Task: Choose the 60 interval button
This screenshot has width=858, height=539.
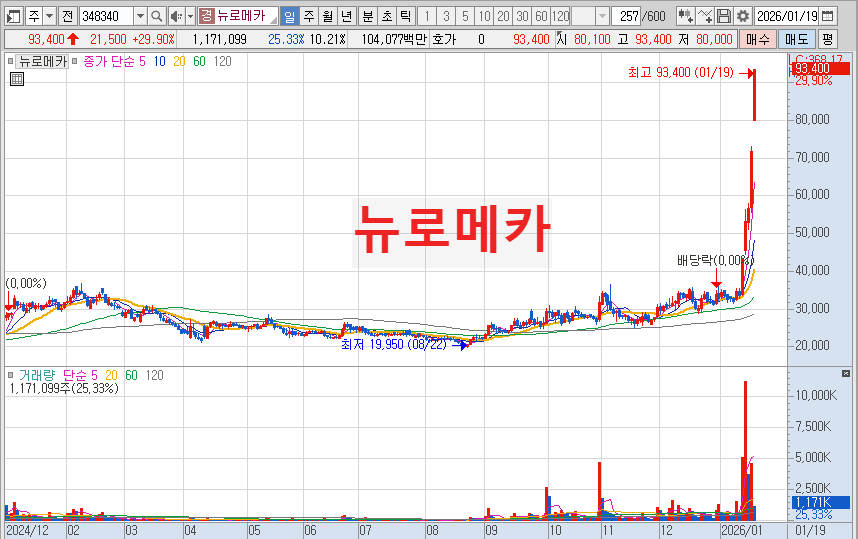Action: point(541,16)
